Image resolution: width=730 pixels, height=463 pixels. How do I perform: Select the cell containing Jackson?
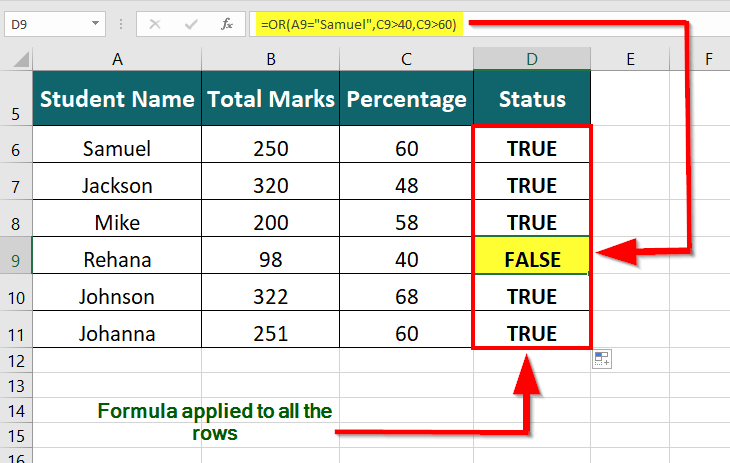(x=117, y=181)
